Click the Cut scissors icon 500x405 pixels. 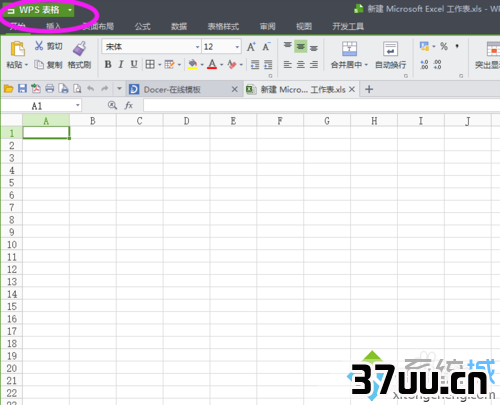pos(39,46)
